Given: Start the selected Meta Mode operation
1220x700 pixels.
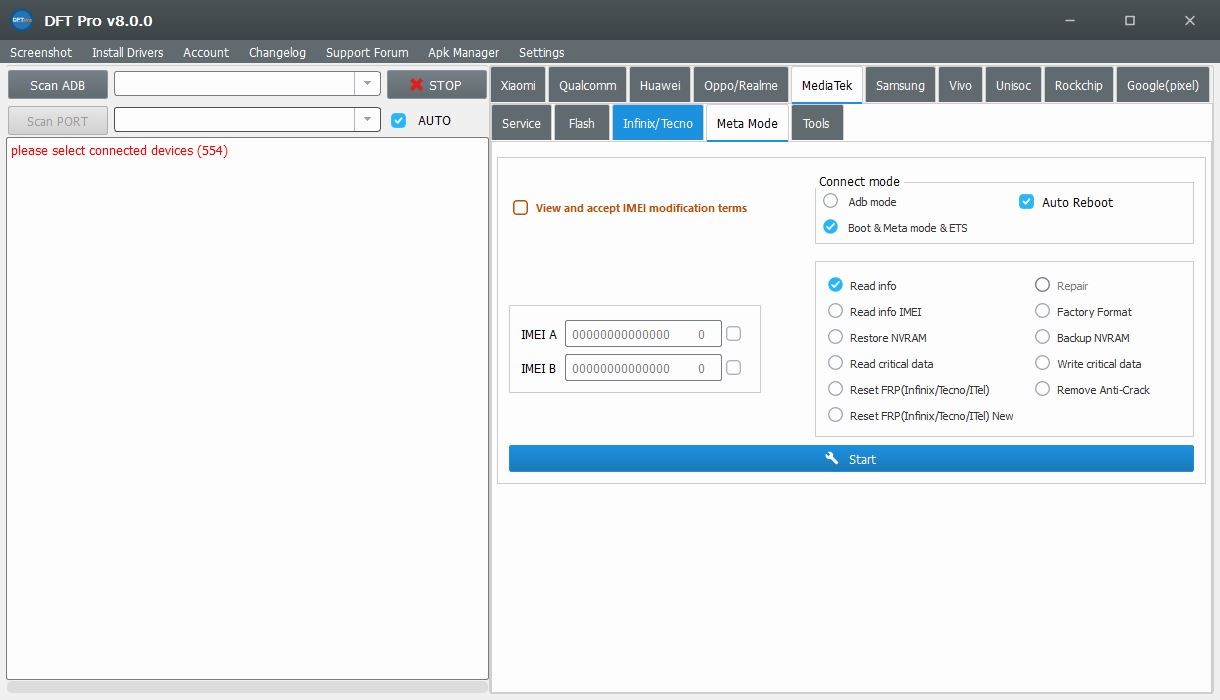Looking at the screenshot, I should [x=851, y=459].
